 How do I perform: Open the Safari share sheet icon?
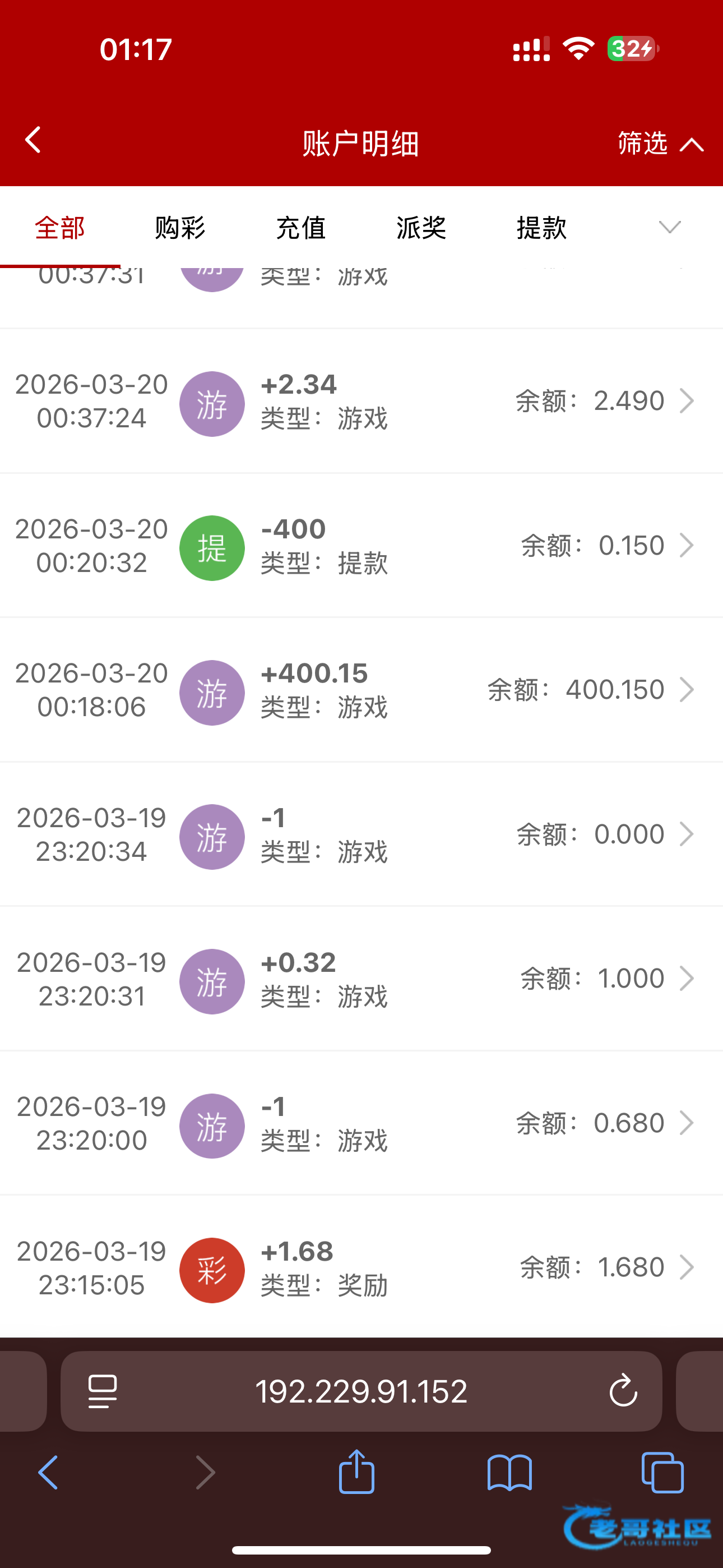[356, 1472]
